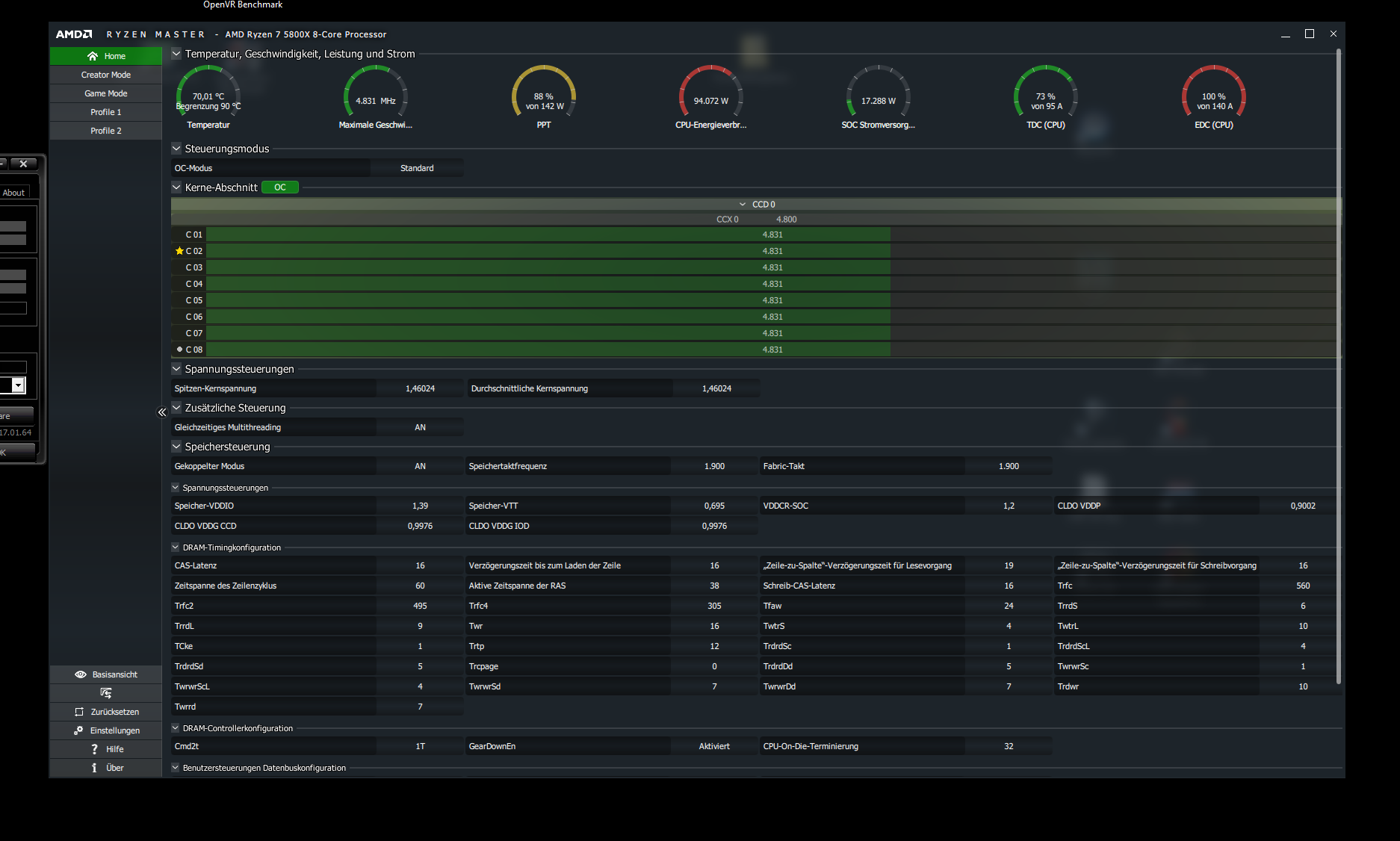Click the Fabric-Takt value 1.900
The width and height of the screenshot is (1400, 841).
point(1009,466)
